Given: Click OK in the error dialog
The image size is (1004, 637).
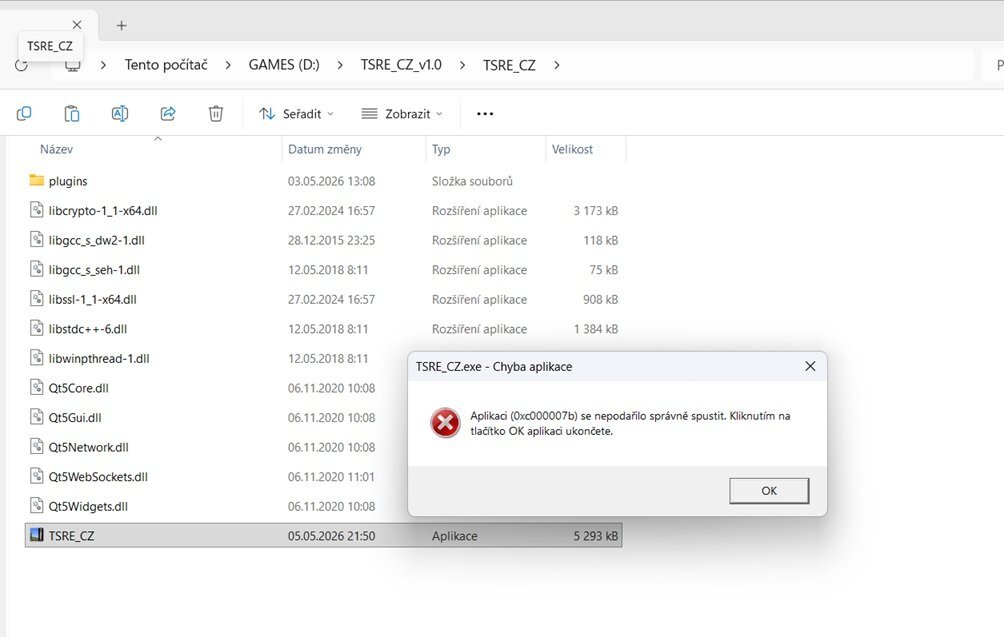Looking at the screenshot, I should 769,490.
